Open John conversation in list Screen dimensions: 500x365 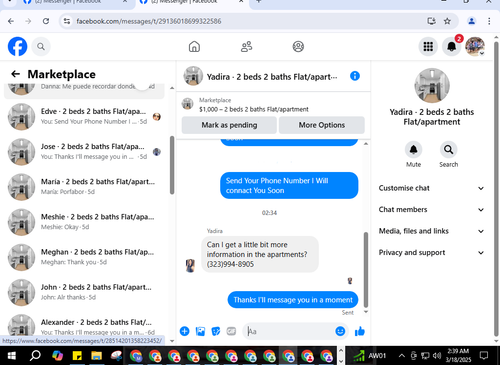click(x=84, y=292)
